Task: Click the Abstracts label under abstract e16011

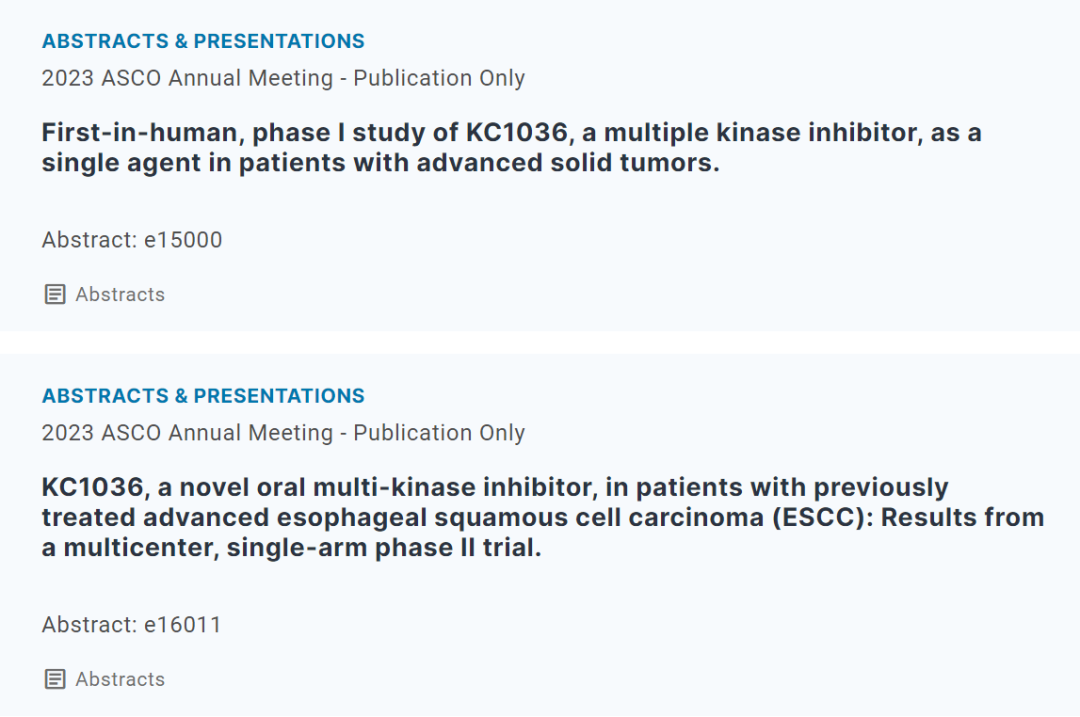Action: coord(120,679)
